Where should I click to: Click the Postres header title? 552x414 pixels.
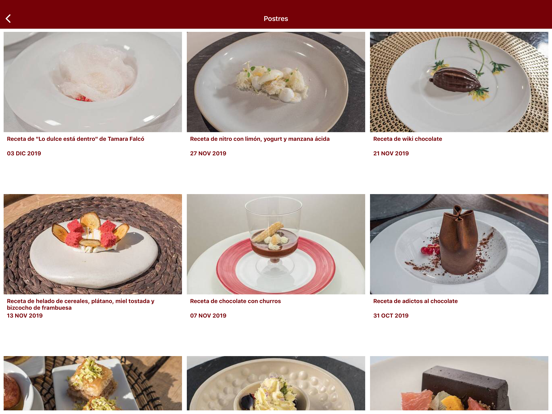[x=276, y=19]
